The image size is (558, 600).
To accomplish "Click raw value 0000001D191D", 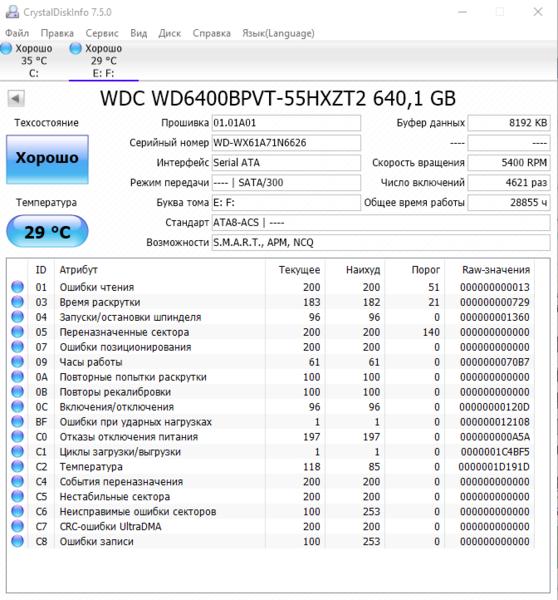I will 494,467.
